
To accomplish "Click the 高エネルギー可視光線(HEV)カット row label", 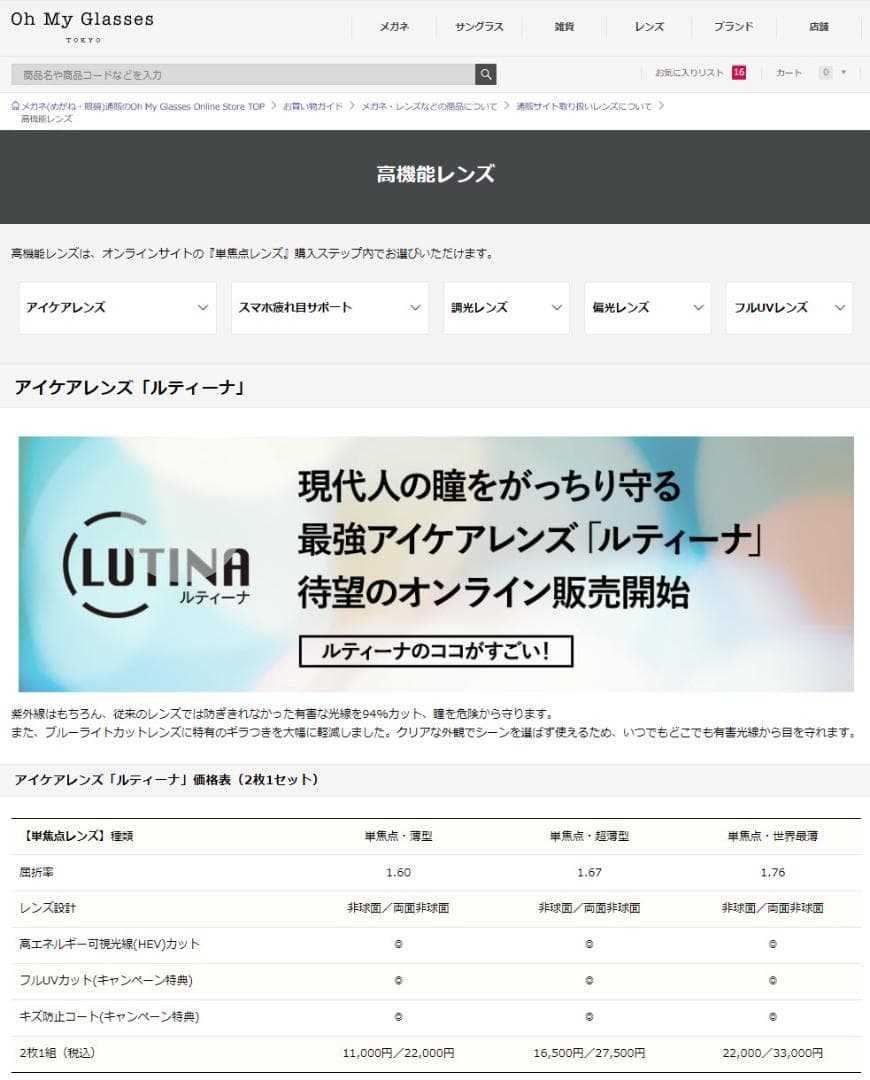I will point(110,944).
